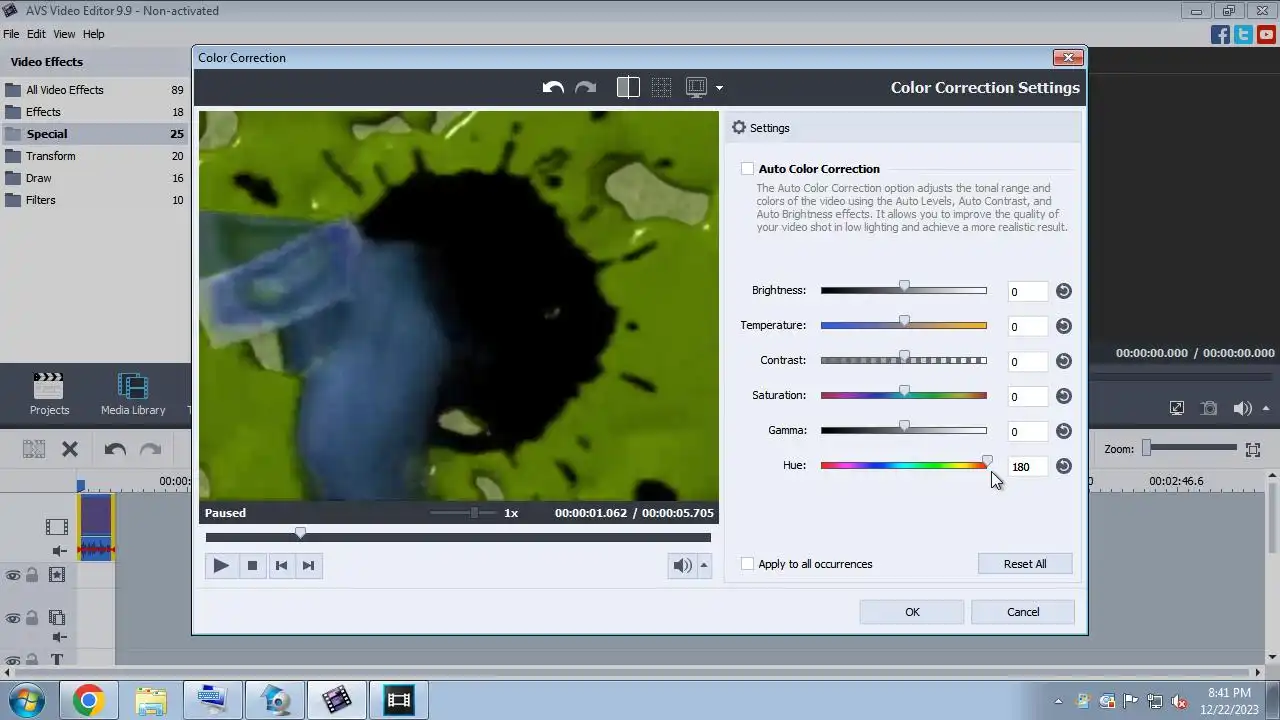1280x720 pixels.
Task: Click the Hue value field showing 180
Action: 1027,466
